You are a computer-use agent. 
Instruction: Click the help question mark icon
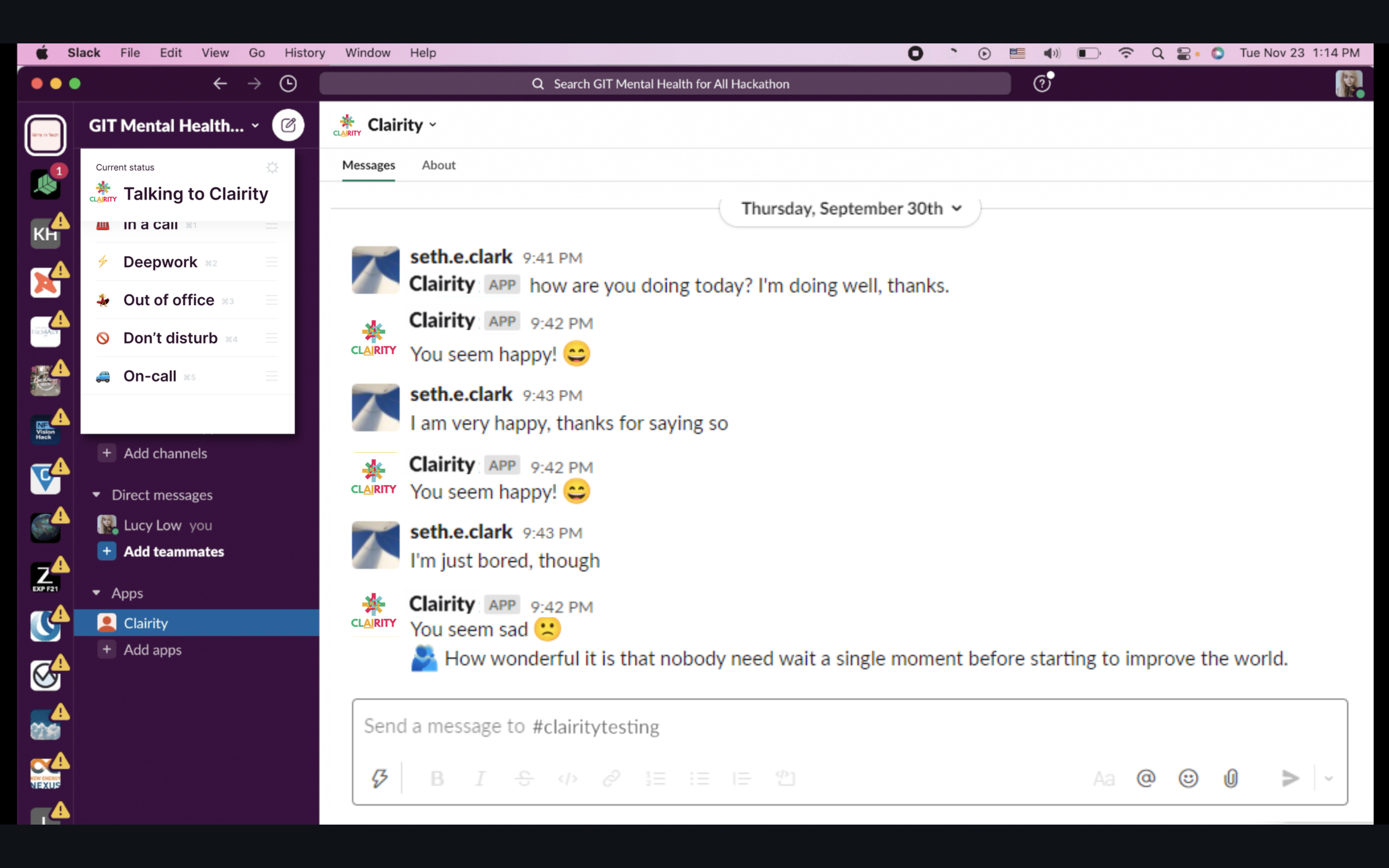[1042, 84]
